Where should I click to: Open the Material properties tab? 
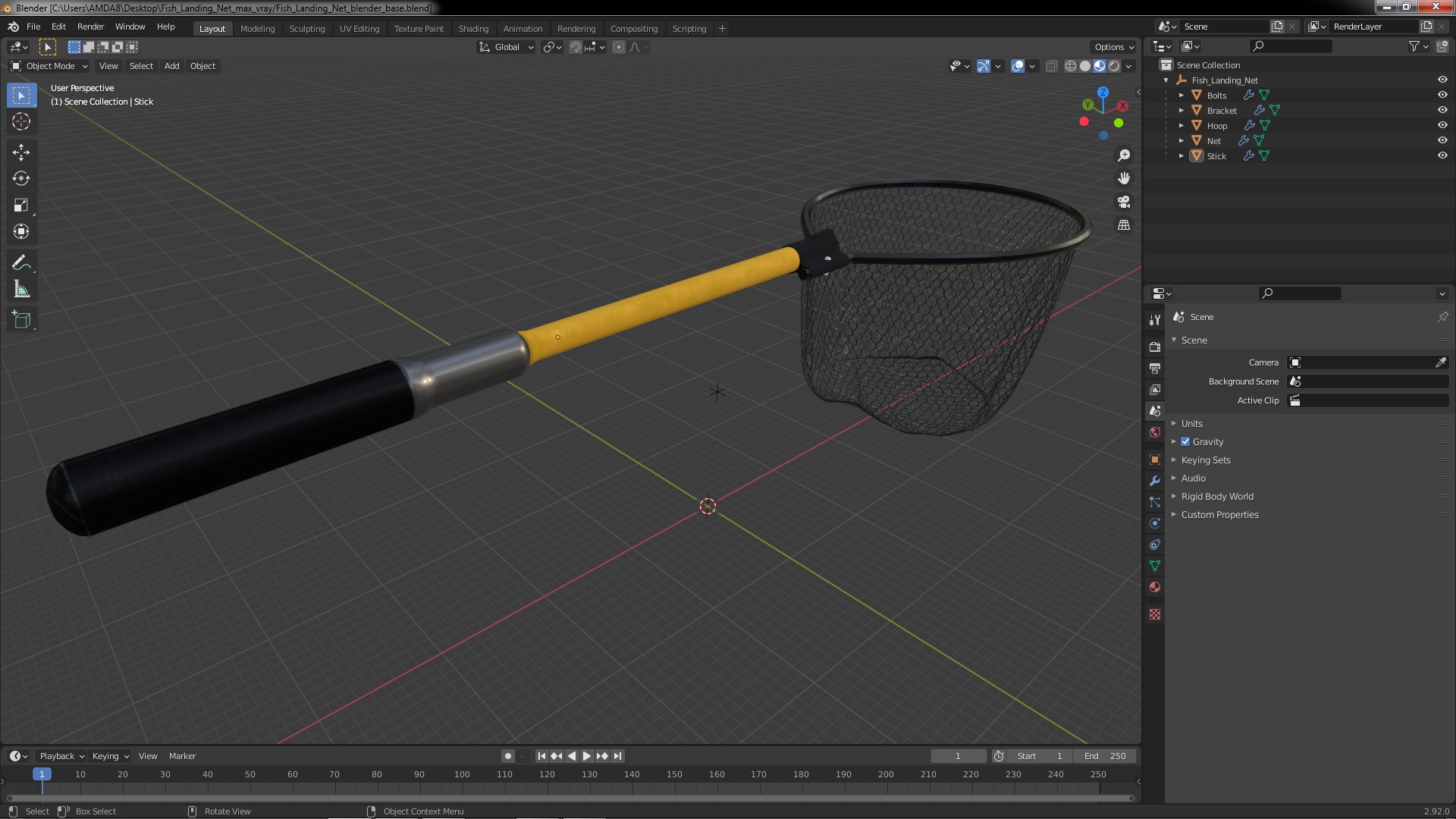pos(1155,587)
